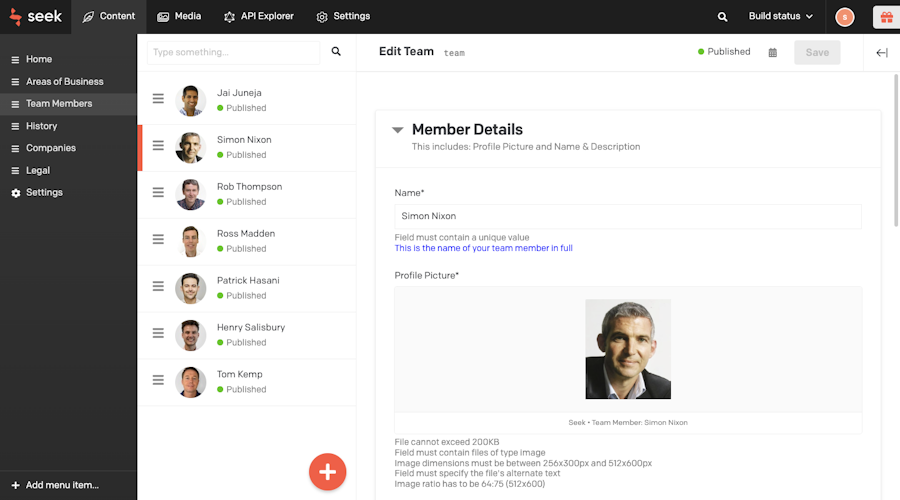Grab the drag handle for Jai Juneja
The height and width of the screenshot is (500, 900).
(158, 99)
